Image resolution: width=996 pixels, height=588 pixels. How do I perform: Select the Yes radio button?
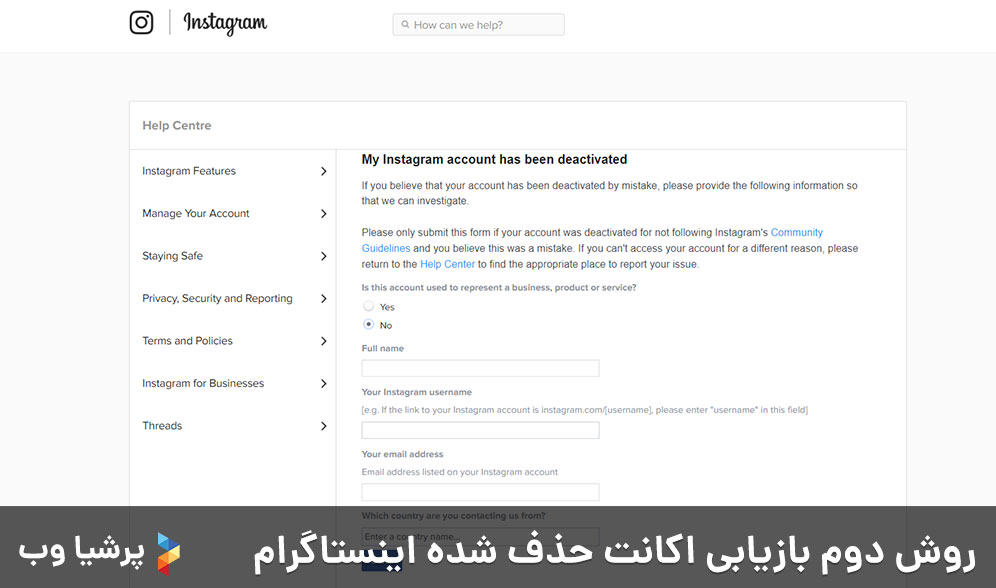pos(367,307)
